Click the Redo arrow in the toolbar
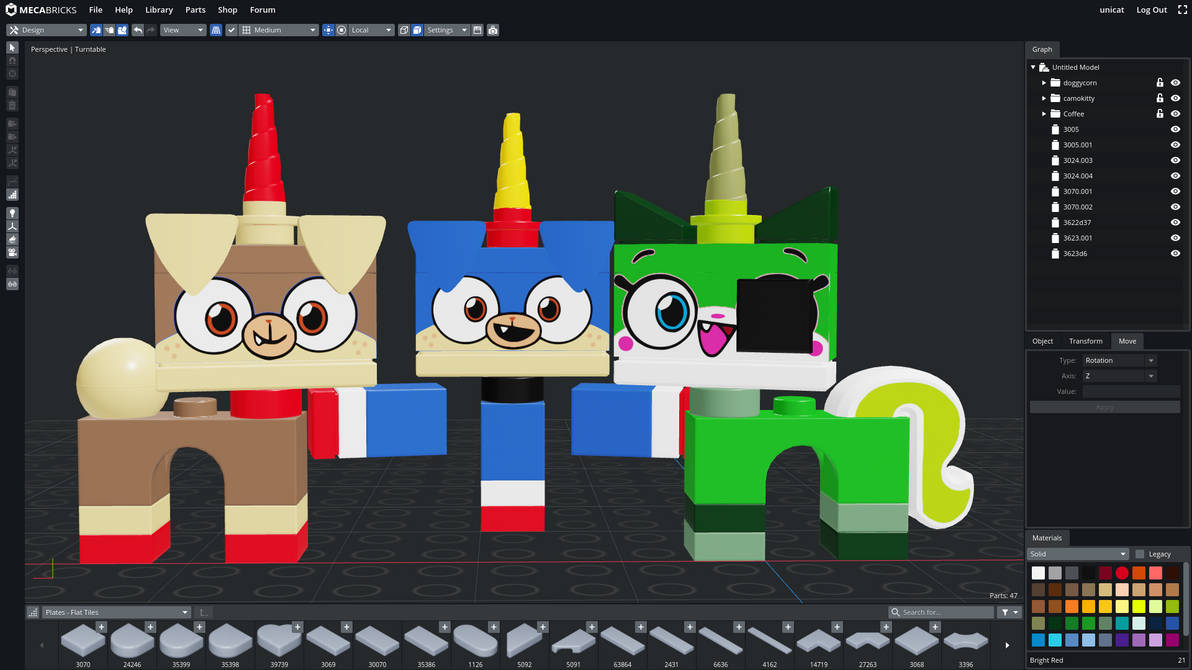Viewport: 1192px width, 670px height. click(x=150, y=29)
